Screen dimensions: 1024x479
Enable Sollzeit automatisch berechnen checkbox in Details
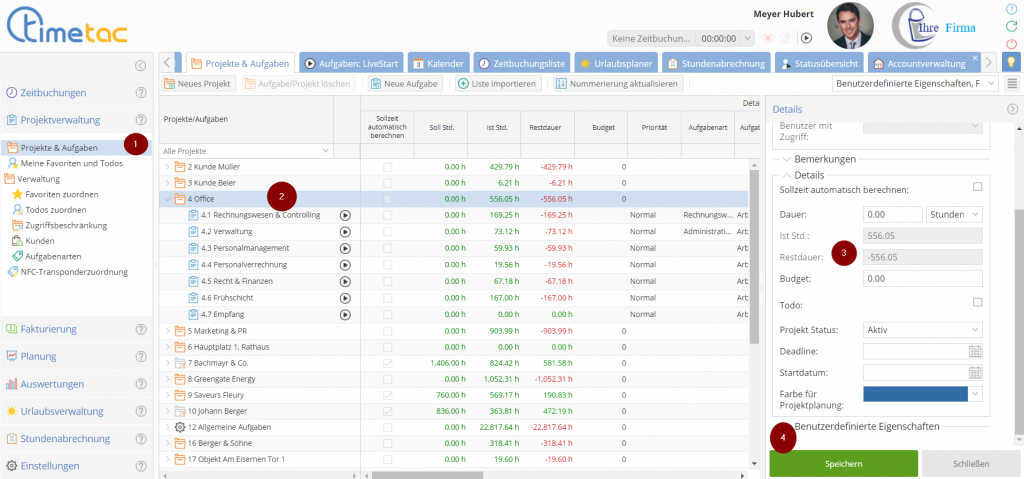pyautogui.click(x=977, y=187)
